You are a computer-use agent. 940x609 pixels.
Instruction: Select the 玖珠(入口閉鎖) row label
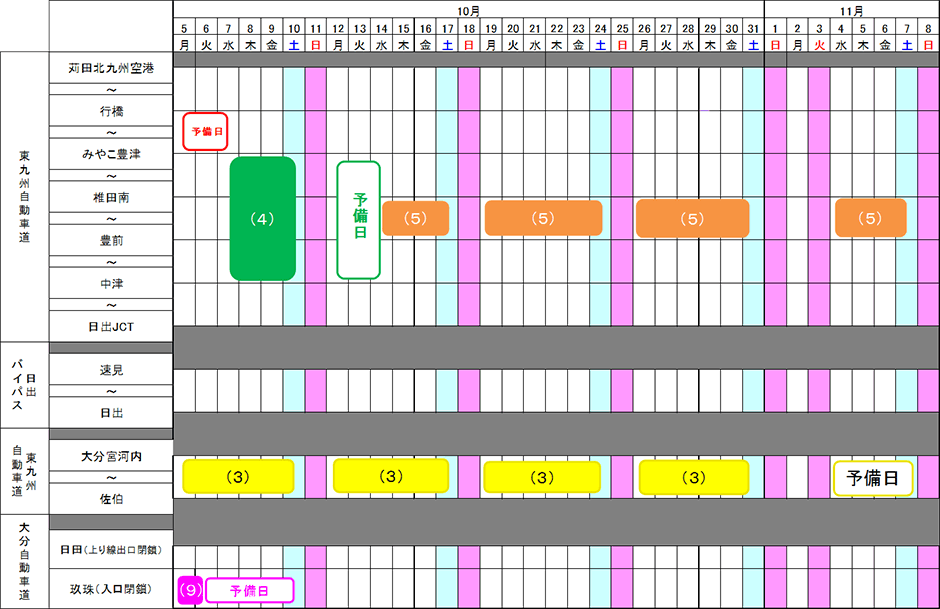(x=111, y=589)
